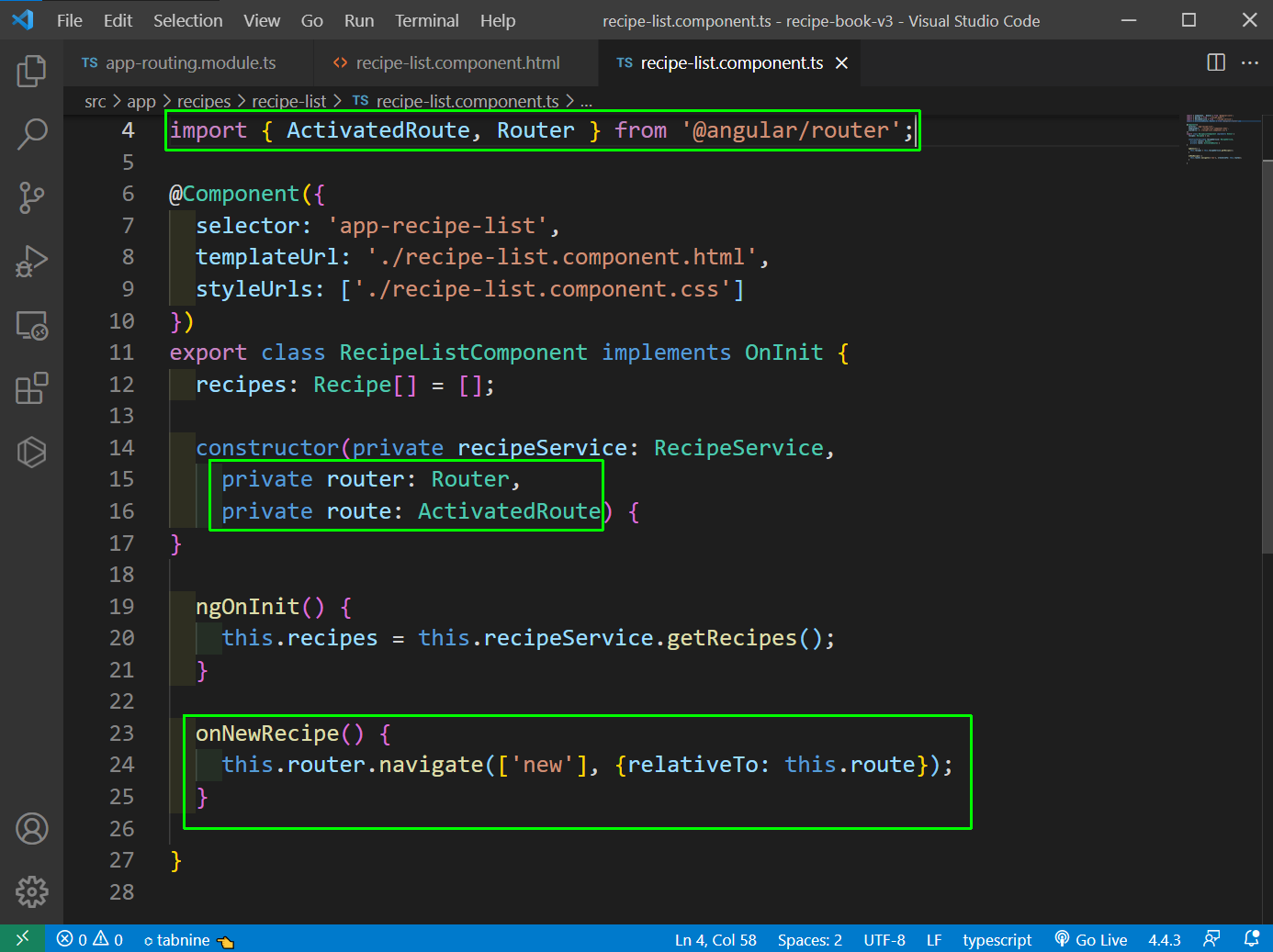Click the tabnine status bar item

[x=188, y=939]
